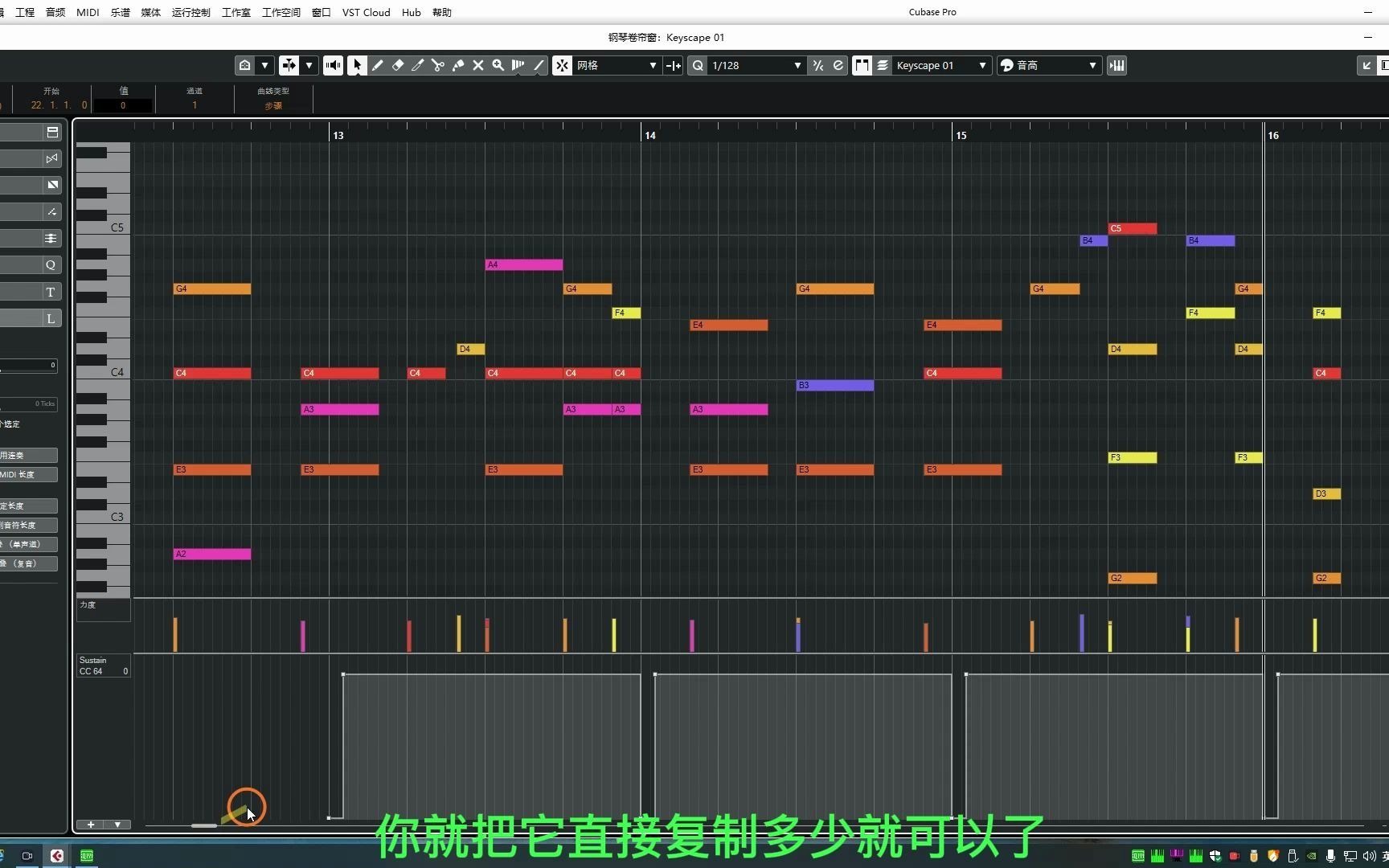1389x868 pixels.
Task: Toggle Show Part Borders button
Action: coord(862,65)
